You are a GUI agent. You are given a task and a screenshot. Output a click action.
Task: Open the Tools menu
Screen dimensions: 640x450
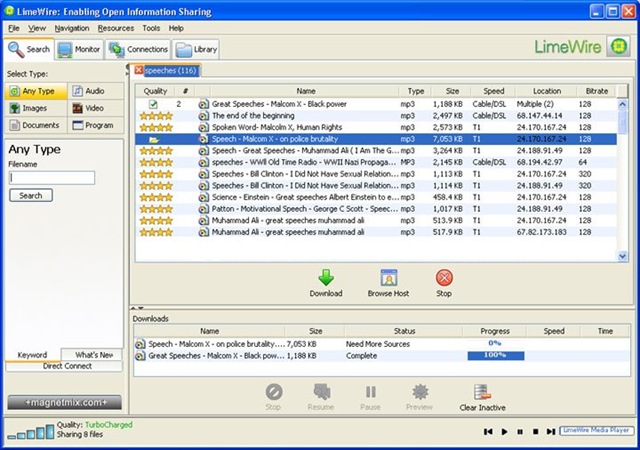[x=151, y=28]
